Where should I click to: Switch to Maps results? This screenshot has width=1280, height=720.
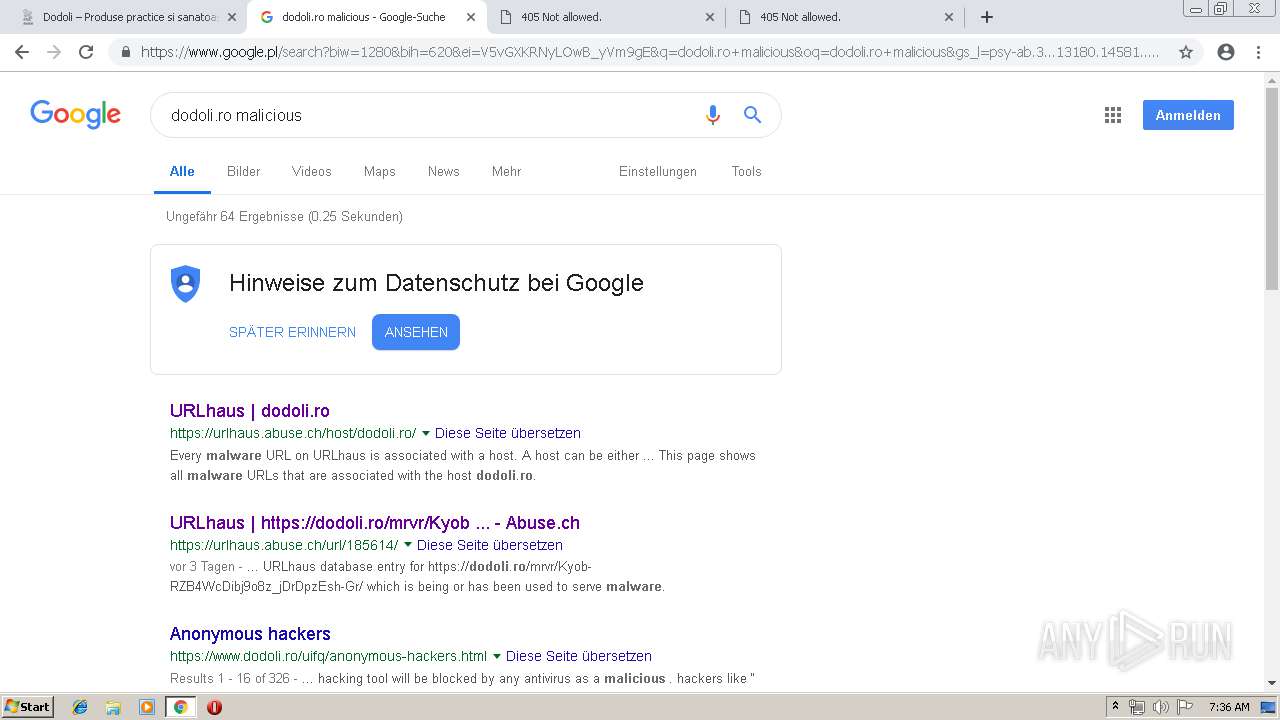point(379,171)
